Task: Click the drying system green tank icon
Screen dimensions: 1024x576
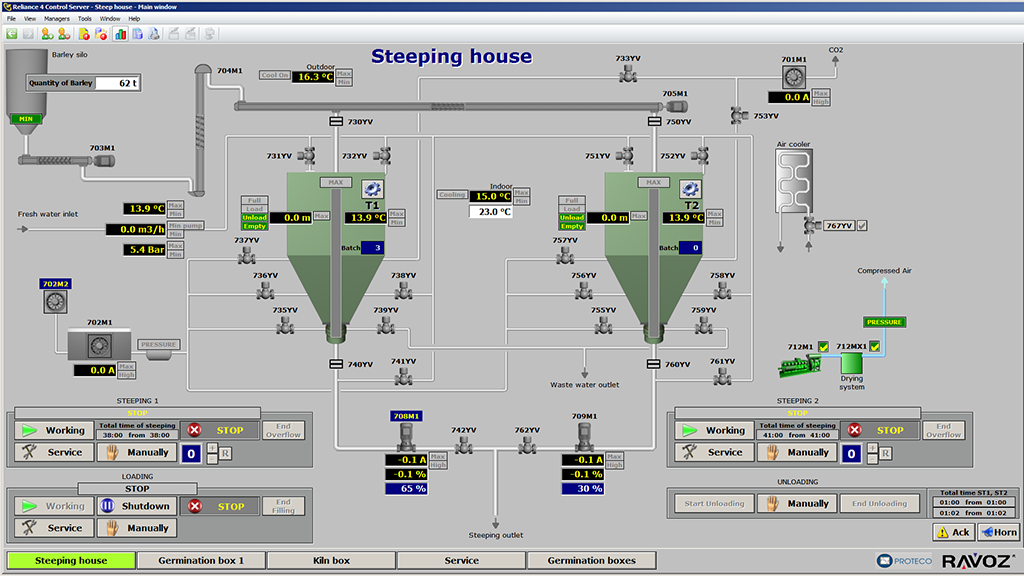Action: 851,363
